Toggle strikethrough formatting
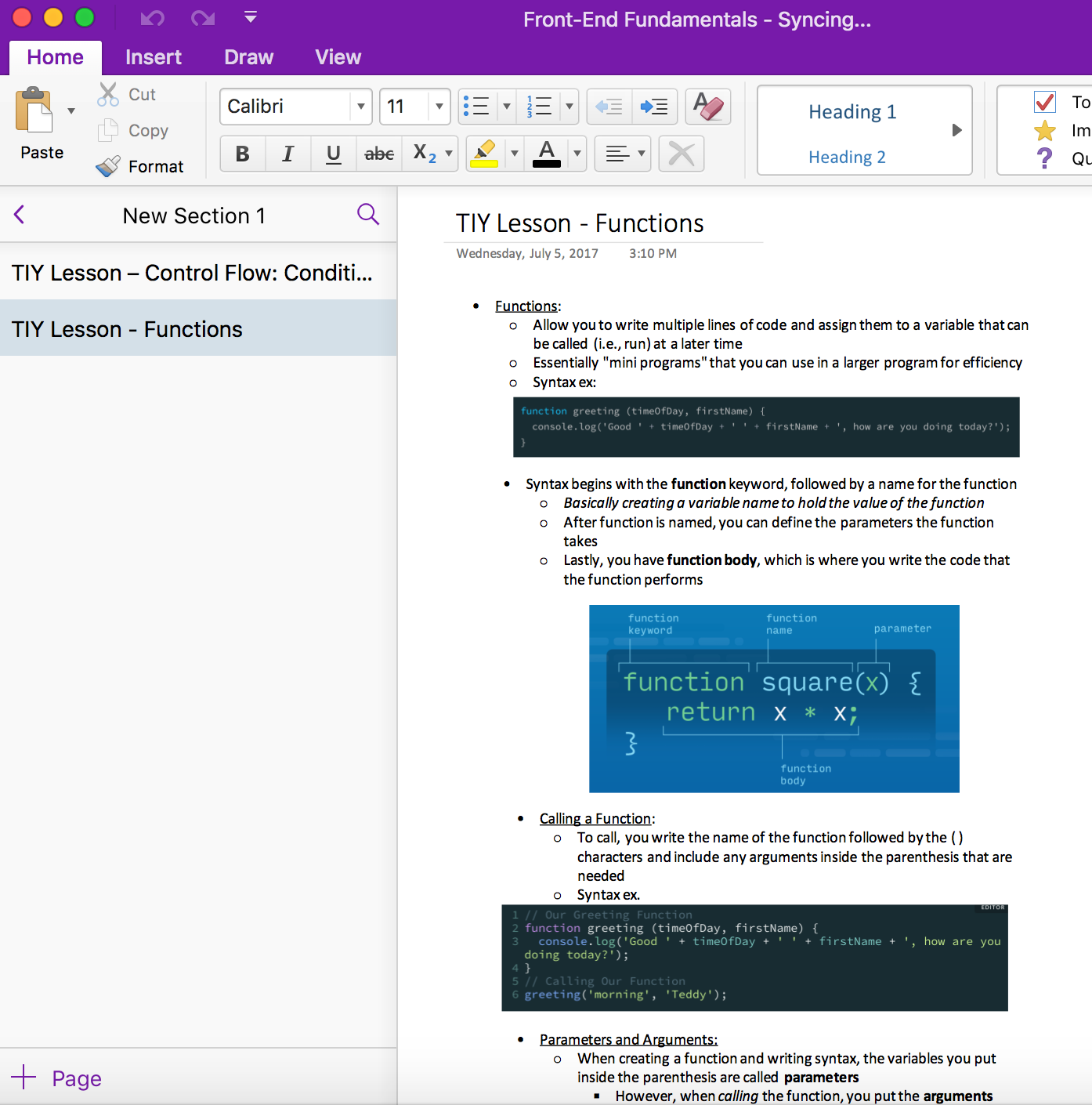The height and width of the screenshot is (1105, 1092). 378,154
